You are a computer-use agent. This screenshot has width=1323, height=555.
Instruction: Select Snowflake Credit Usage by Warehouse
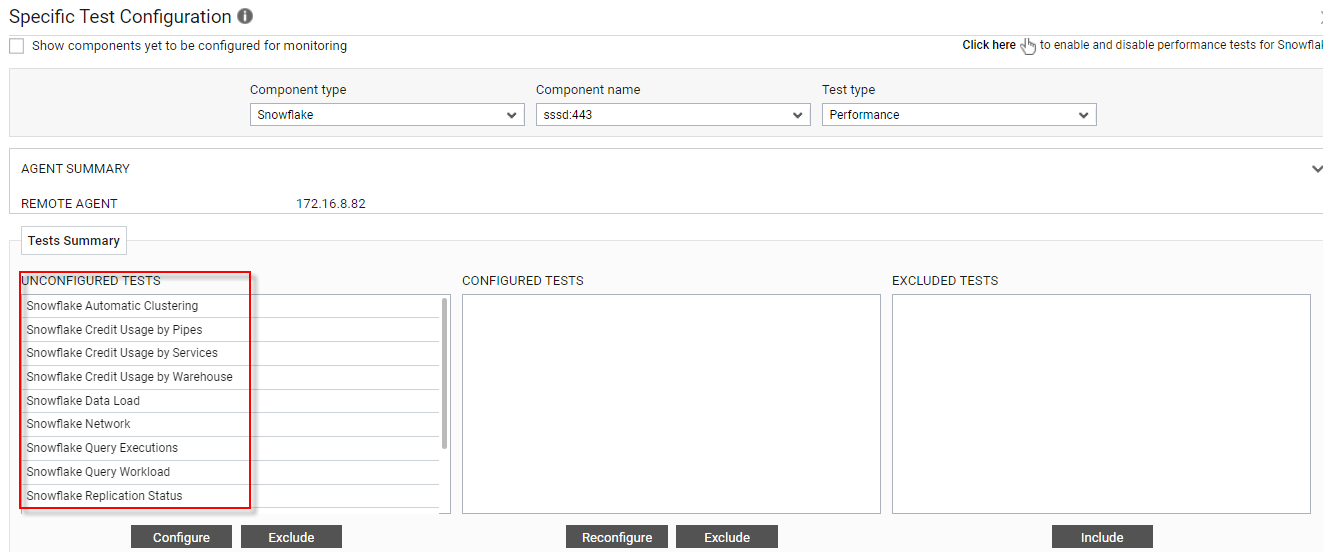pos(230,377)
